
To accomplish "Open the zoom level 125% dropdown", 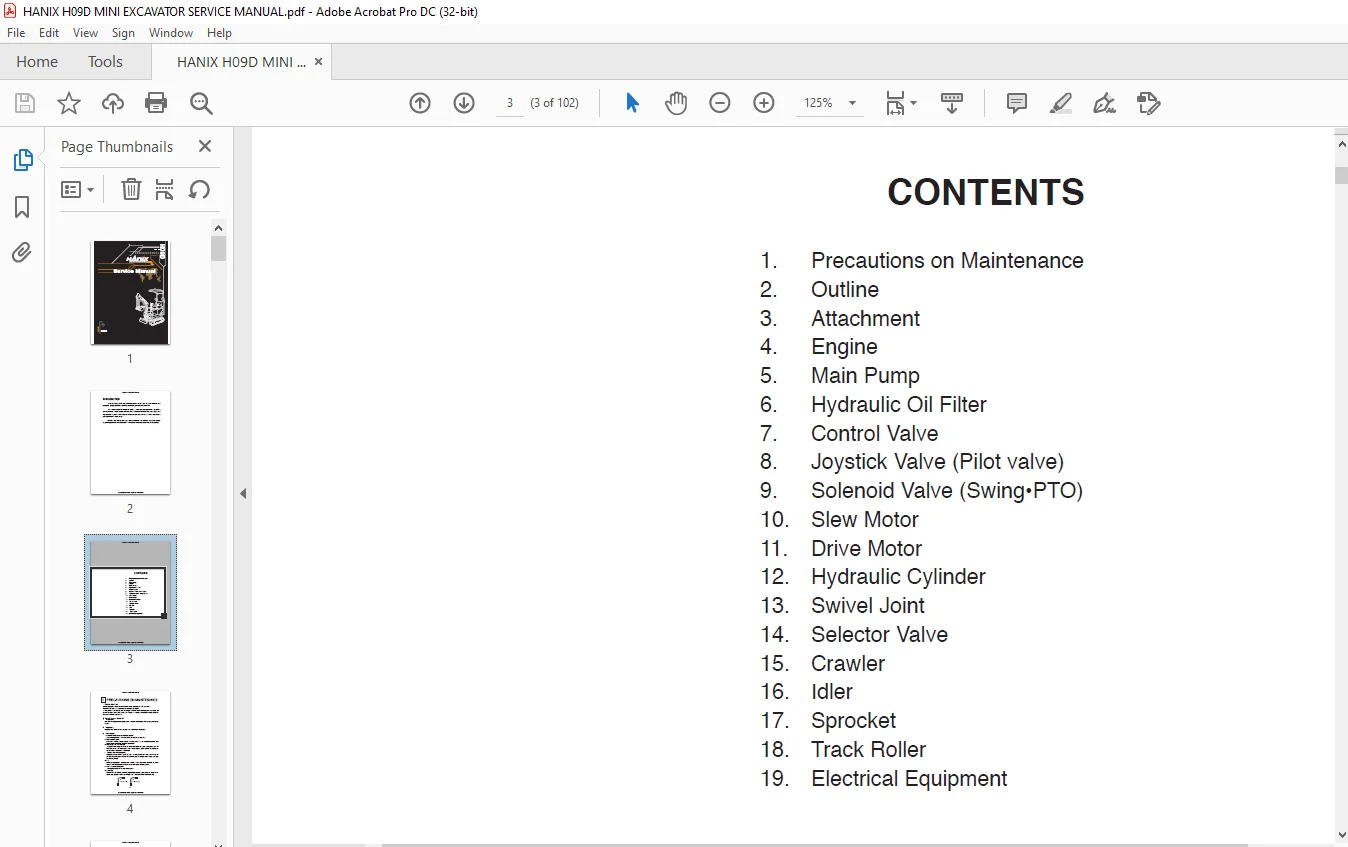I will [x=852, y=103].
